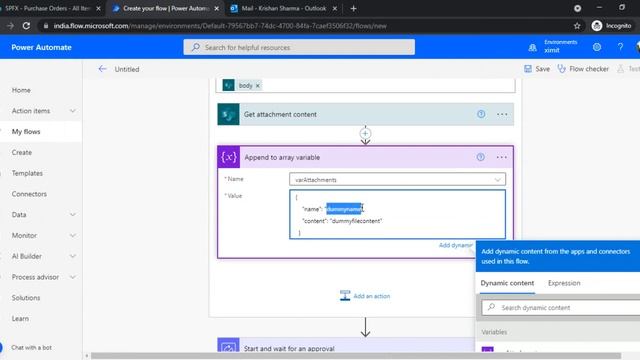640x360 pixels.
Task: Open the Append to array variable ellipsis menu
Action: coord(502,157)
